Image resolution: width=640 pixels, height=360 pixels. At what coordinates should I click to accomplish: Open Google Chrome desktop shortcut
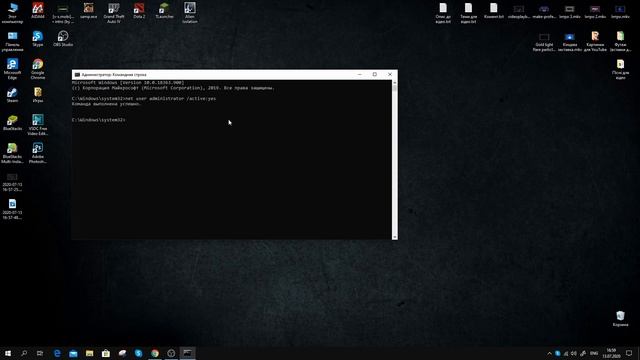[38, 69]
